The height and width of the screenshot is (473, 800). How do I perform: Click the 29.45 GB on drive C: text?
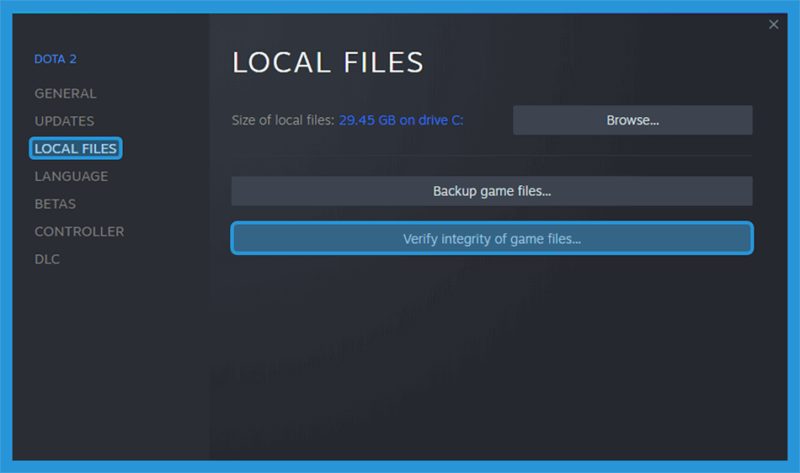click(401, 120)
